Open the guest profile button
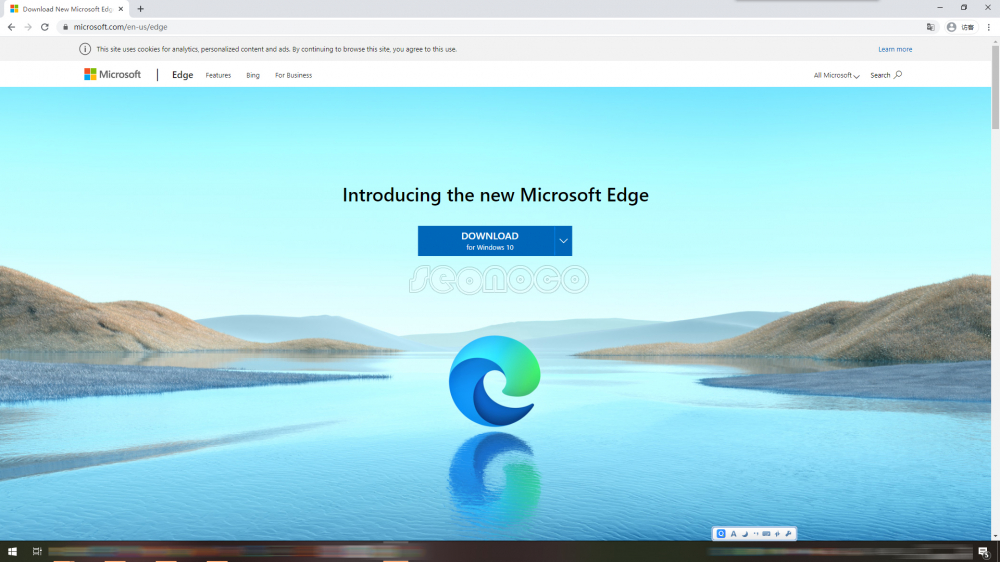The height and width of the screenshot is (562, 1000). 959,27
